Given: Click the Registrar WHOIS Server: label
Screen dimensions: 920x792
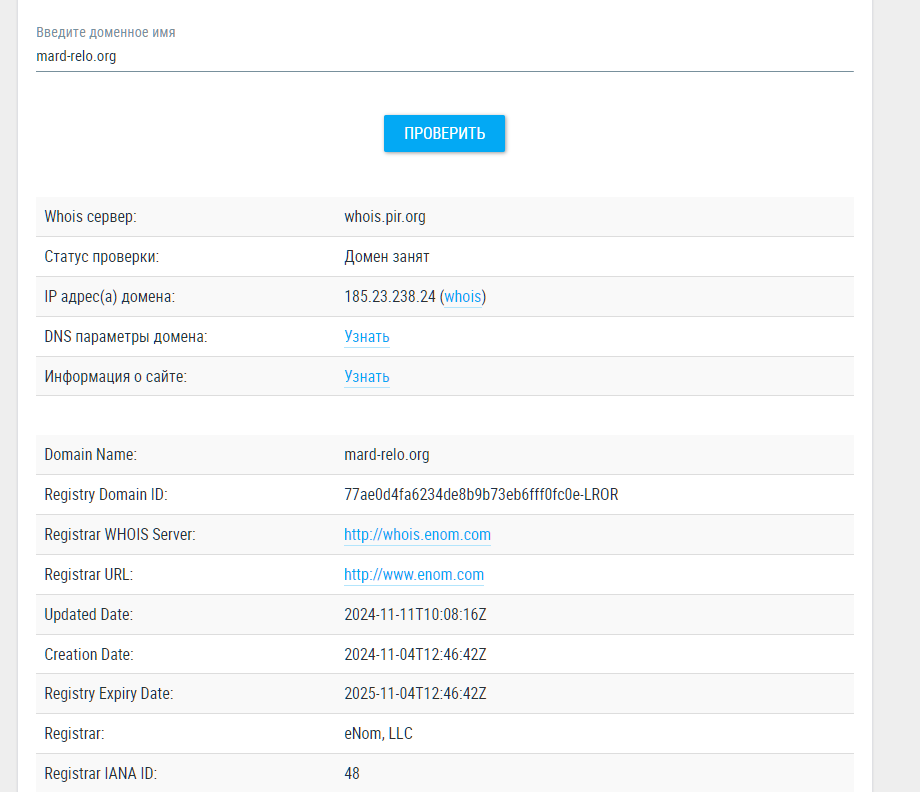Looking at the screenshot, I should [120, 534].
